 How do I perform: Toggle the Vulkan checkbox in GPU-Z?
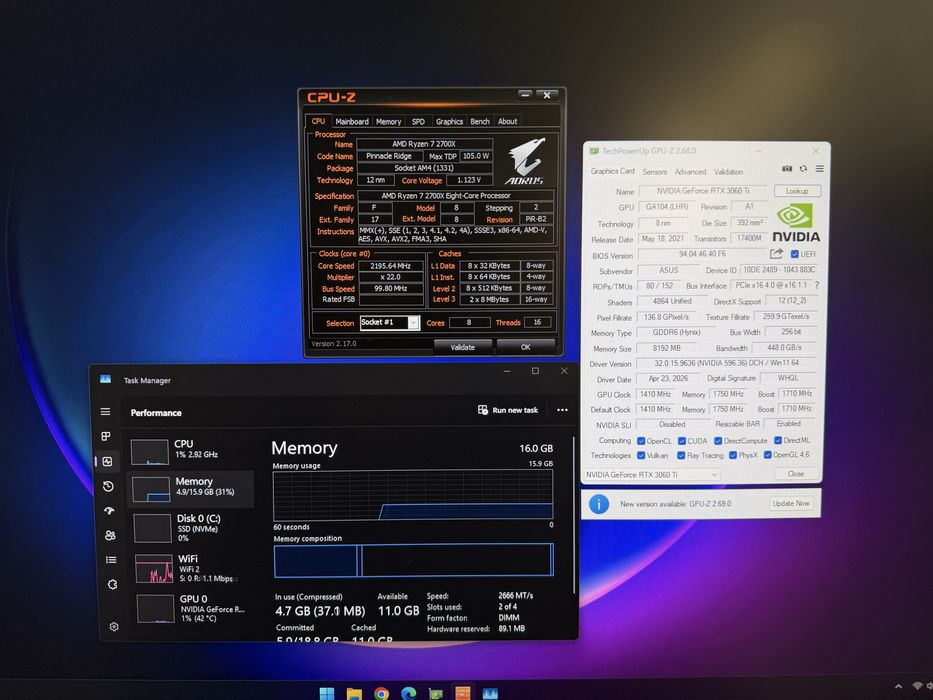[x=641, y=455]
